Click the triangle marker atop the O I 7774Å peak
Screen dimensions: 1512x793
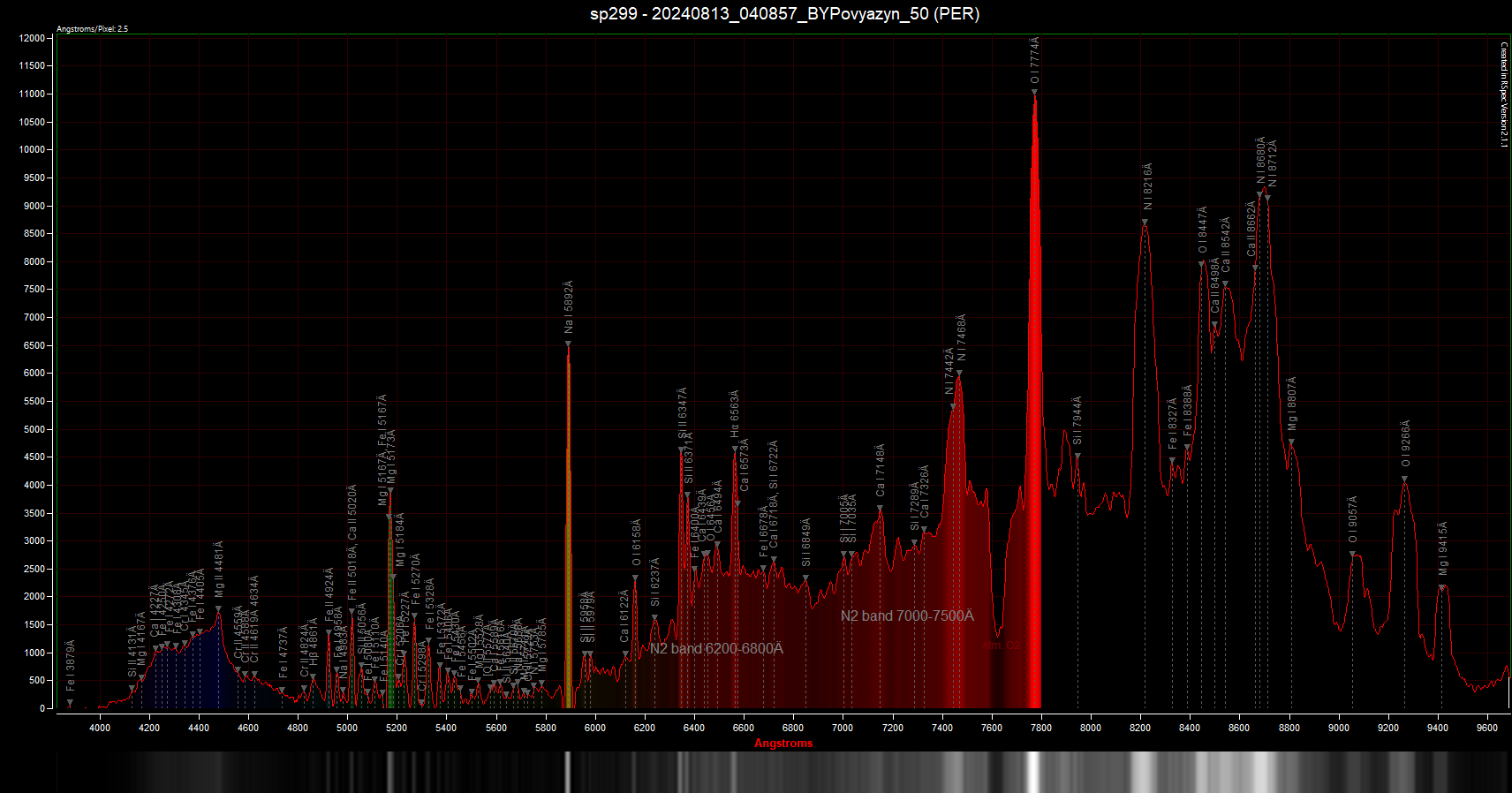[1035, 91]
